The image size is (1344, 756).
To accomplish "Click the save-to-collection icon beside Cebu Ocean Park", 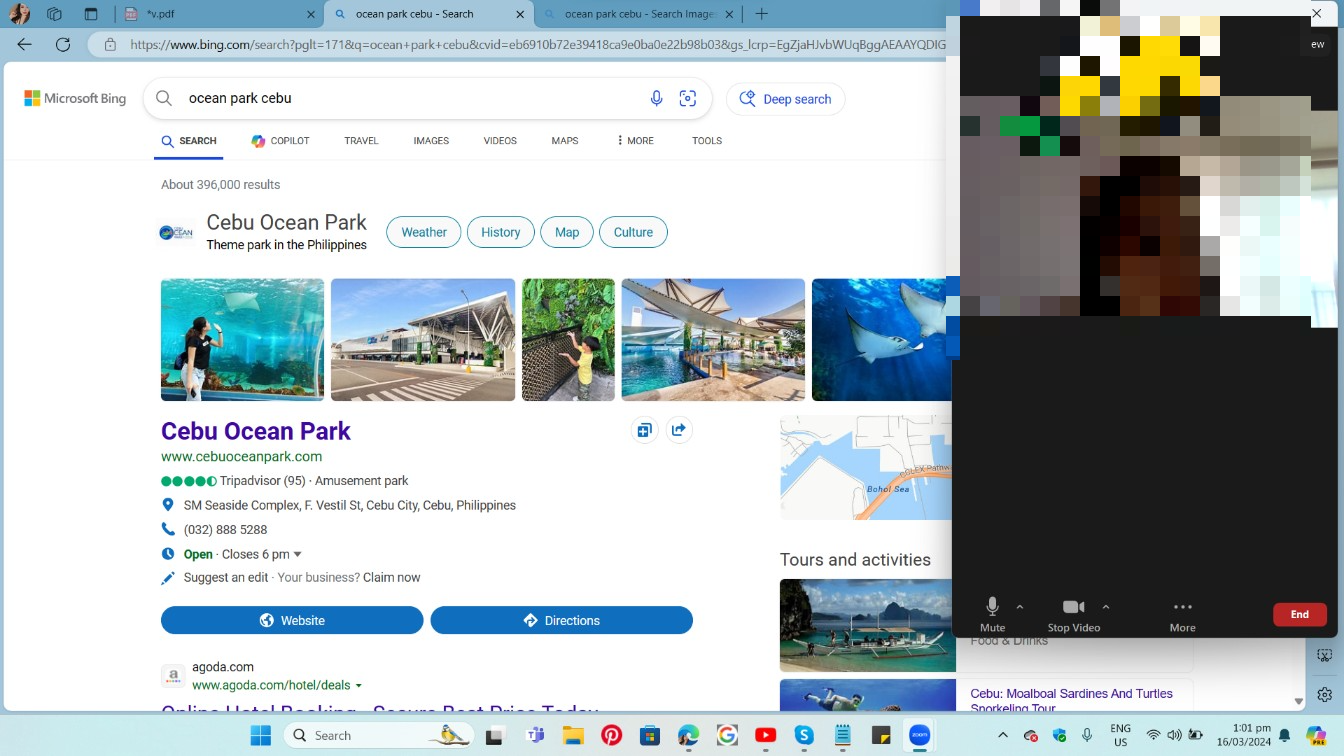I will point(644,430).
